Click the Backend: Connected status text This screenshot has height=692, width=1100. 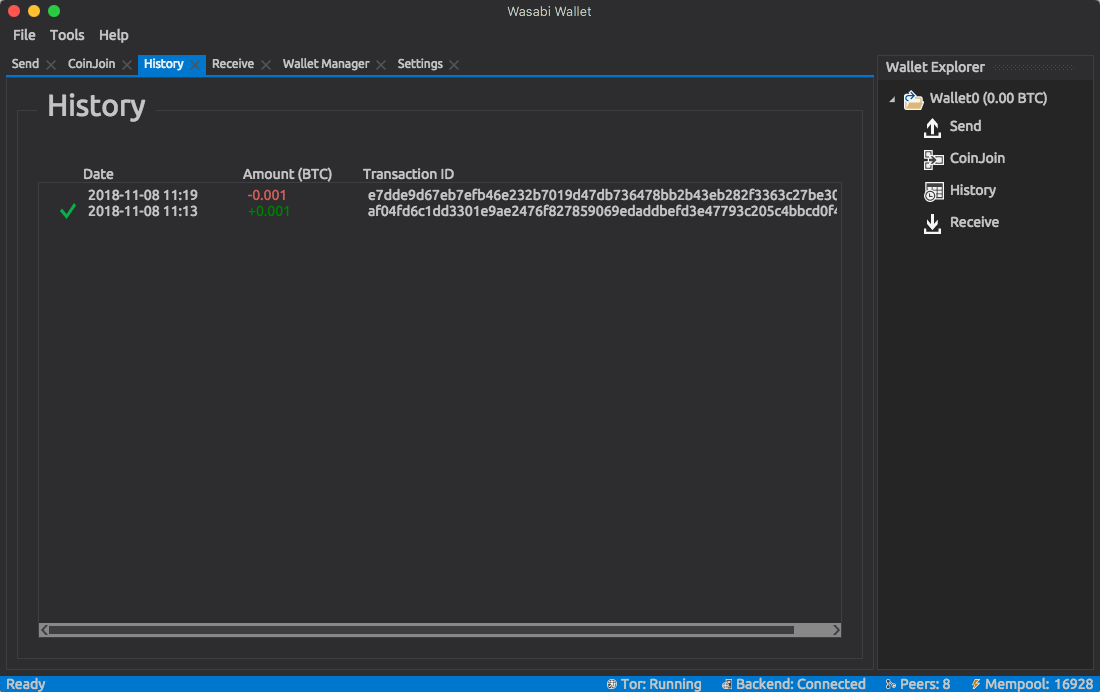800,684
